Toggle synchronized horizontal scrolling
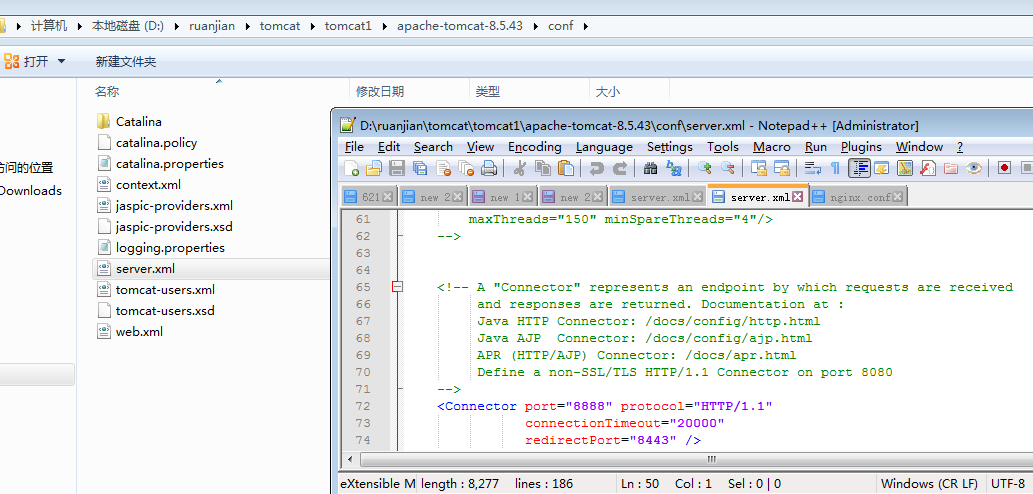Image resolution: width=1033 pixels, height=494 pixels. 781,168
